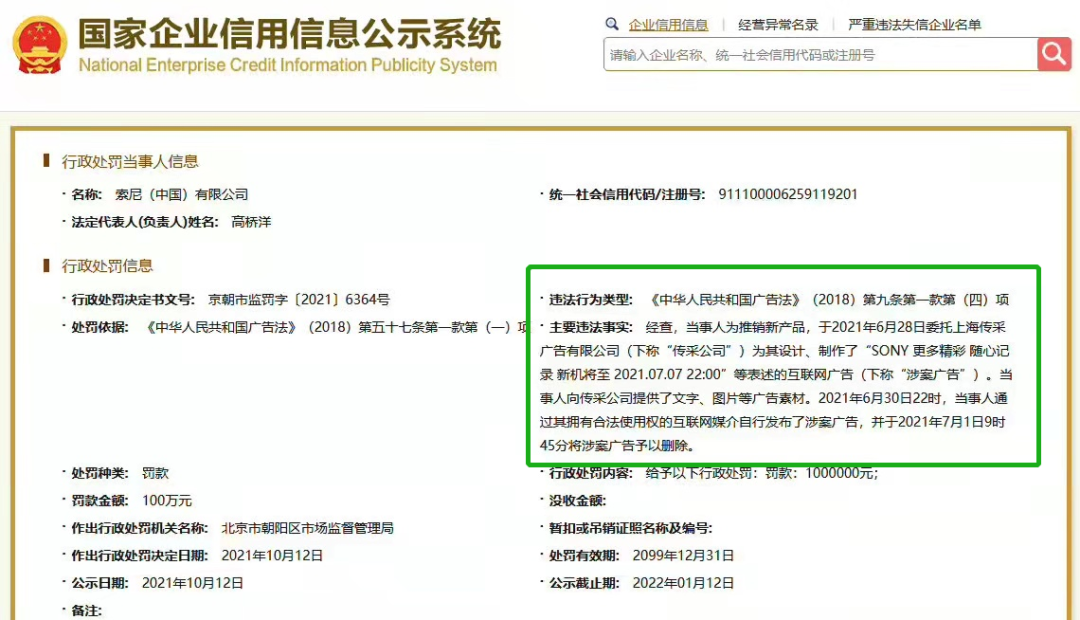The height and width of the screenshot is (620, 1080).
Task: Select the 严重违法失信企业名单 tab
Action: pyautogui.click(x=914, y=25)
